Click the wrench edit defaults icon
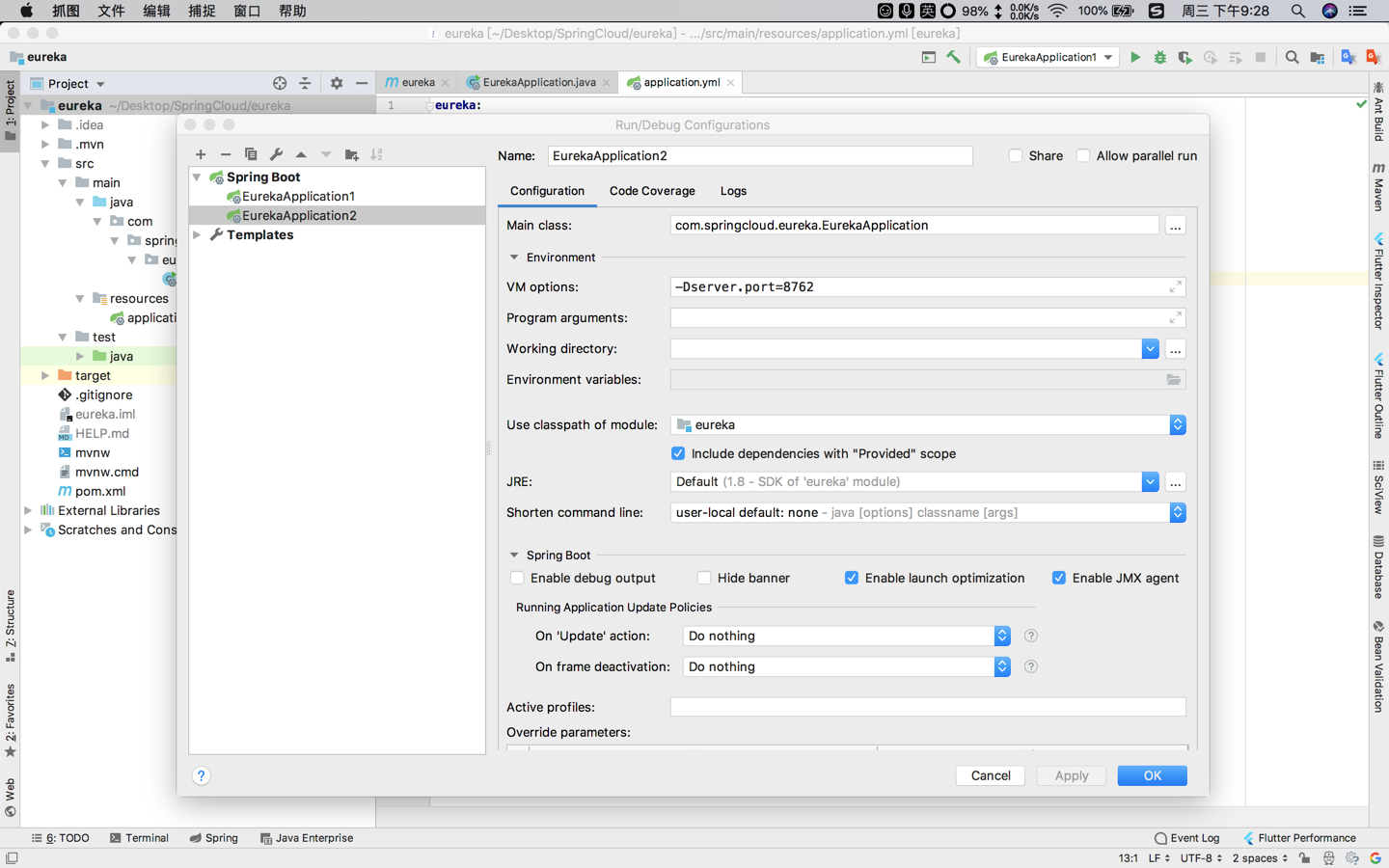 276,154
